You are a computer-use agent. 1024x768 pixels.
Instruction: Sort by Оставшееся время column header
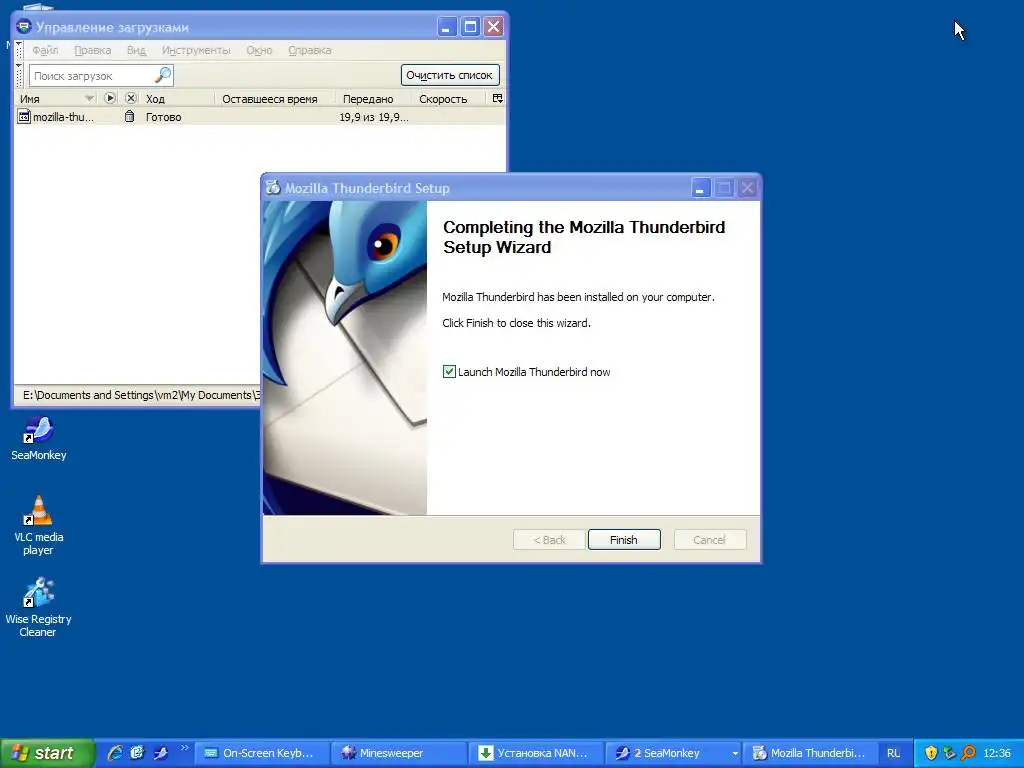pyautogui.click(x=274, y=99)
